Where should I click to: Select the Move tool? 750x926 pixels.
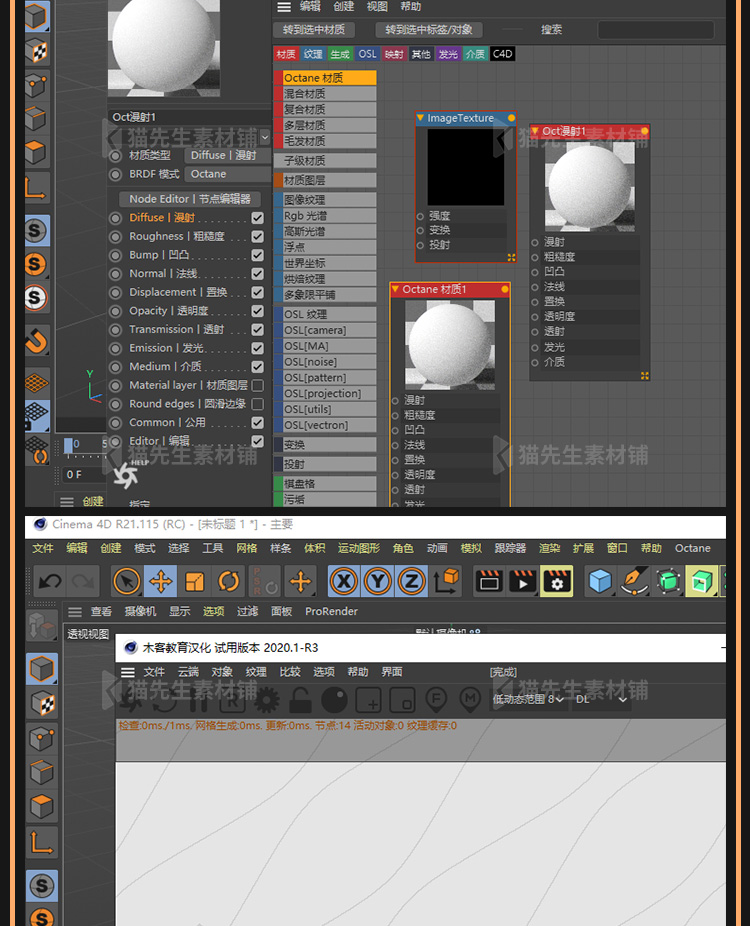coord(161,582)
